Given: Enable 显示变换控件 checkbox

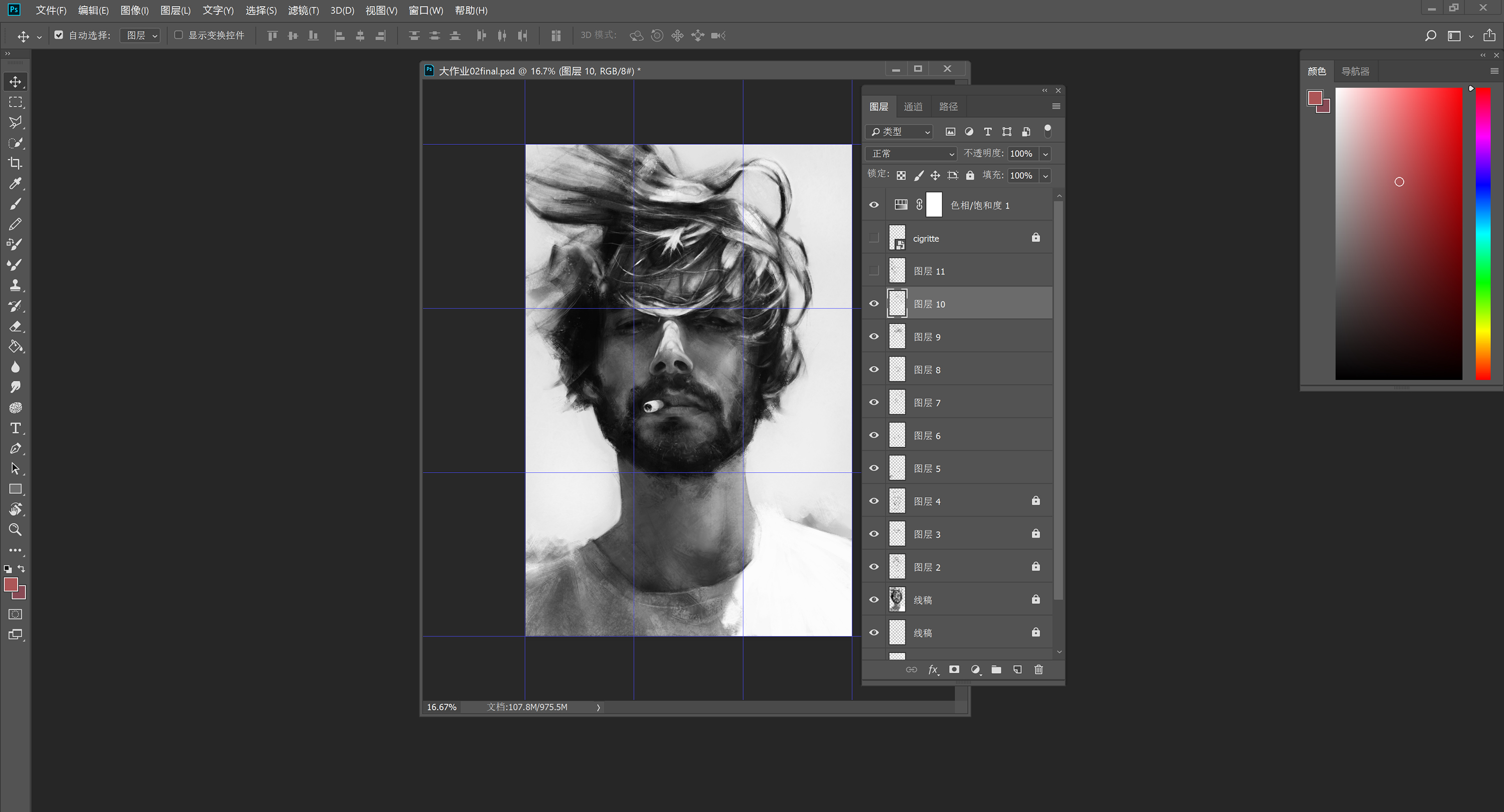Looking at the screenshot, I should pyautogui.click(x=178, y=35).
